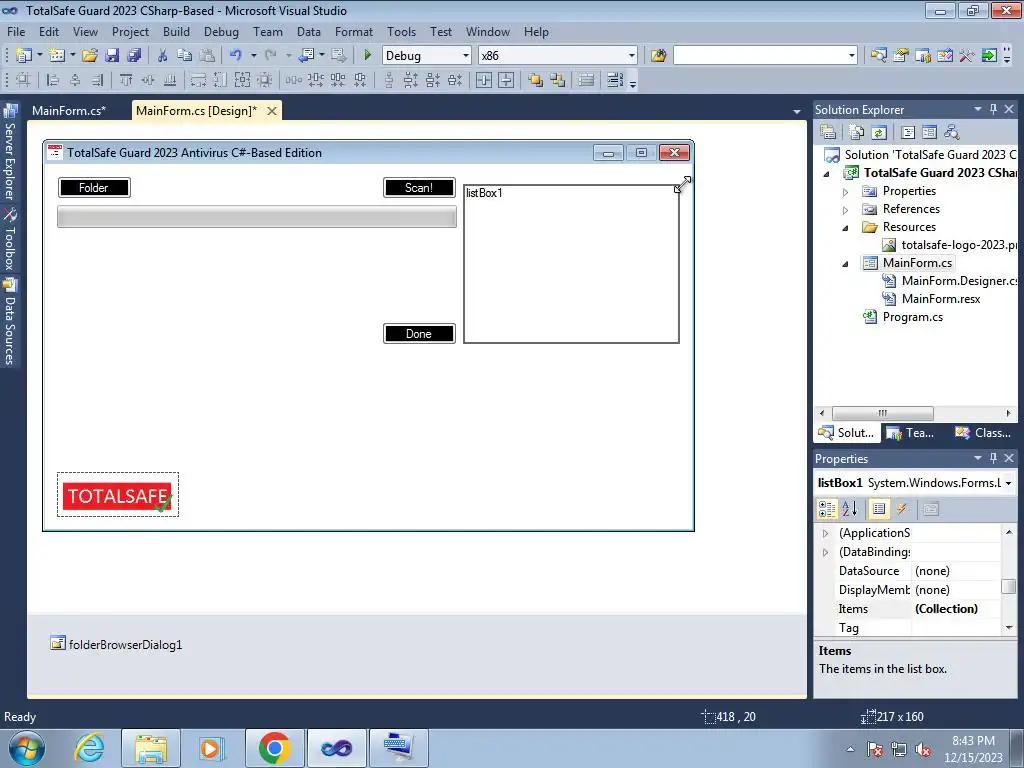The width and height of the screenshot is (1024, 768).
Task: Click the Make Same Width layout icon
Action: (198, 80)
